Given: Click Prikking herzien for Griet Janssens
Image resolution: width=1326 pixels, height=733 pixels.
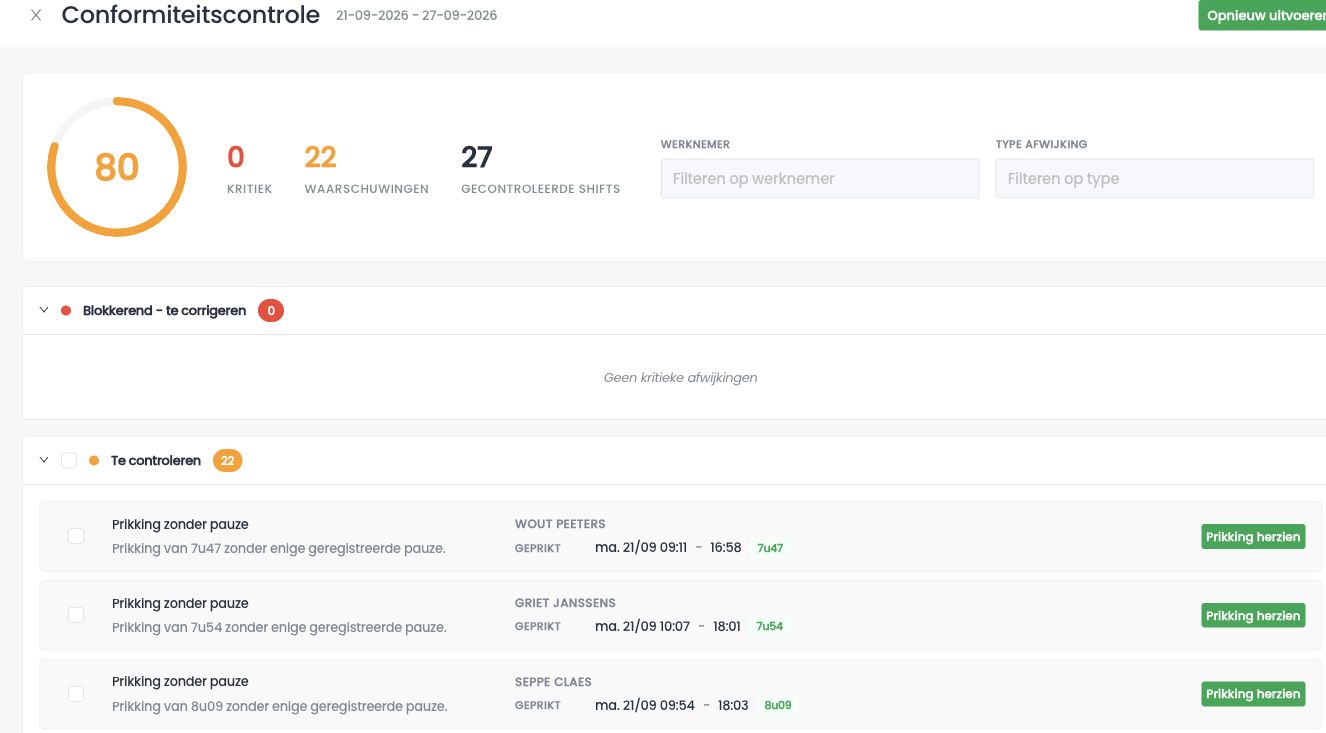Looking at the screenshot, I should pyautogui.click(x=1253, y=616).
